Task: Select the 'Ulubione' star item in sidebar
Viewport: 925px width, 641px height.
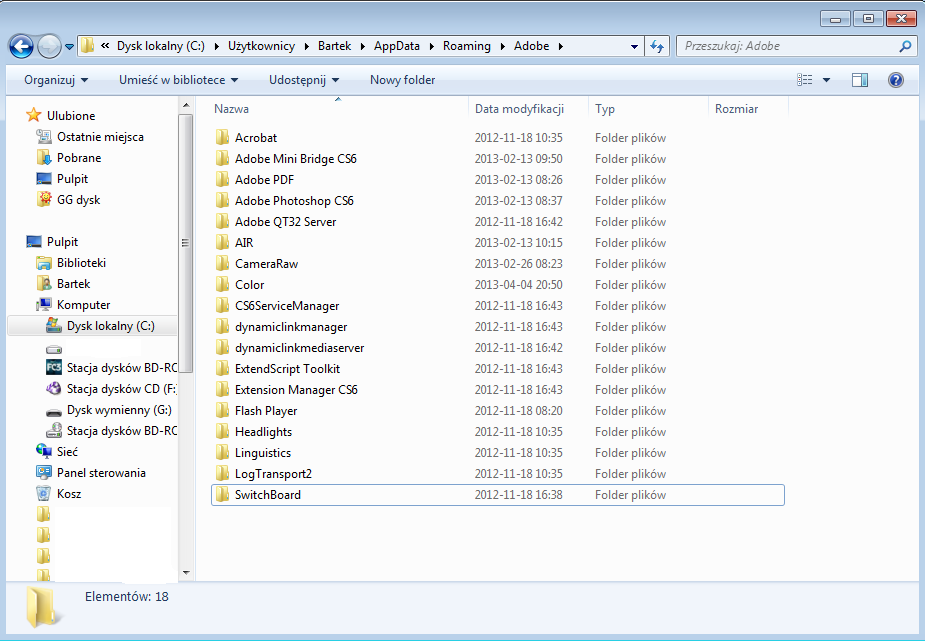Action: pos(61,116)
